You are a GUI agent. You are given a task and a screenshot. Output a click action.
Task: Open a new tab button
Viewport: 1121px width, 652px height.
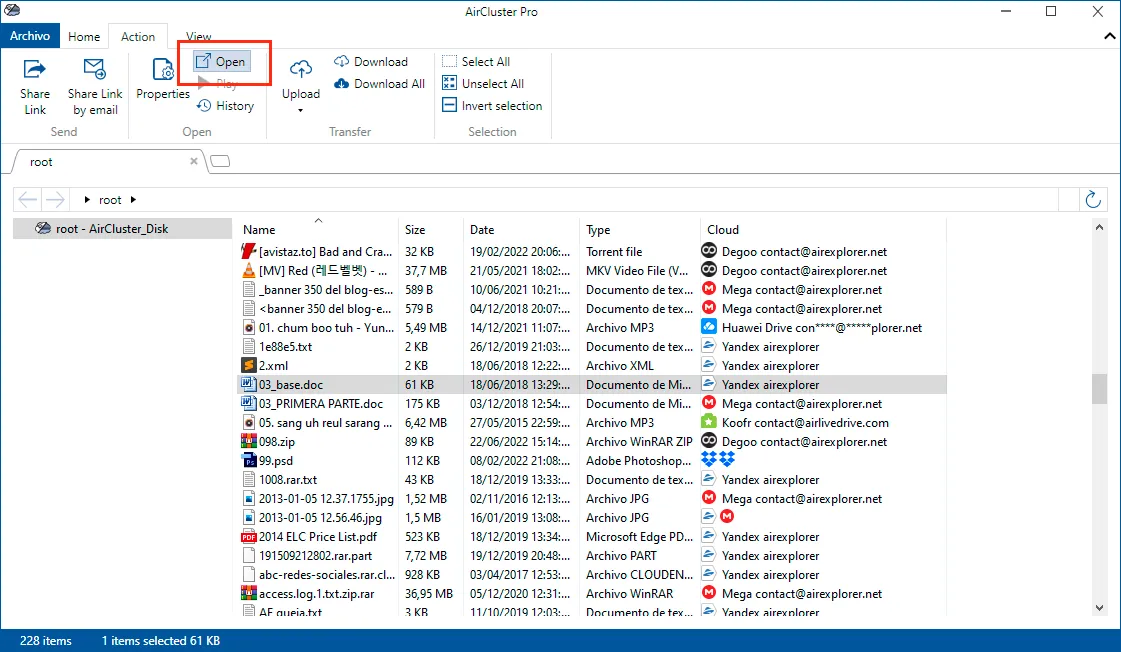click(220, 162)
